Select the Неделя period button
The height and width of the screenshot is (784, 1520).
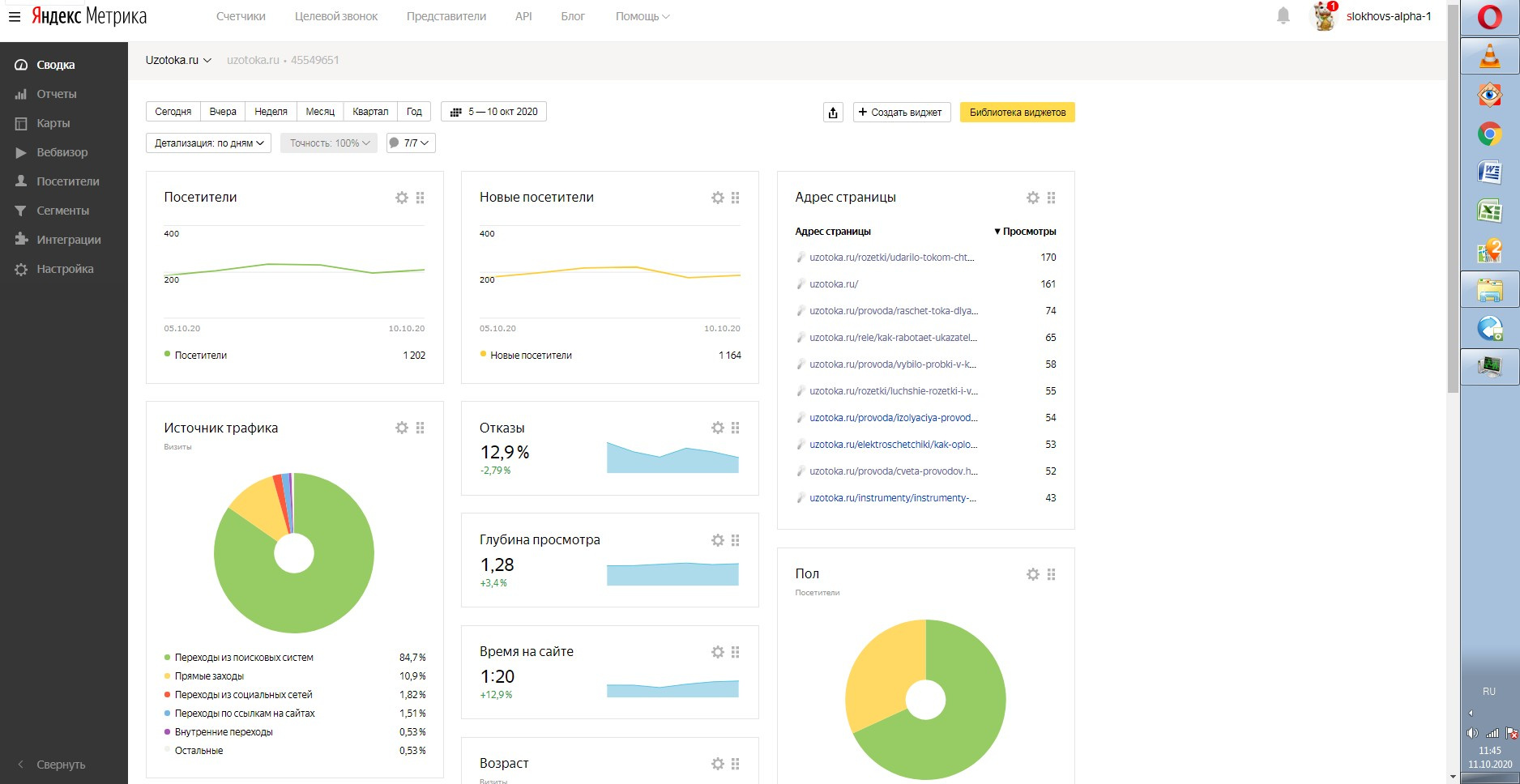pos(271,112)
